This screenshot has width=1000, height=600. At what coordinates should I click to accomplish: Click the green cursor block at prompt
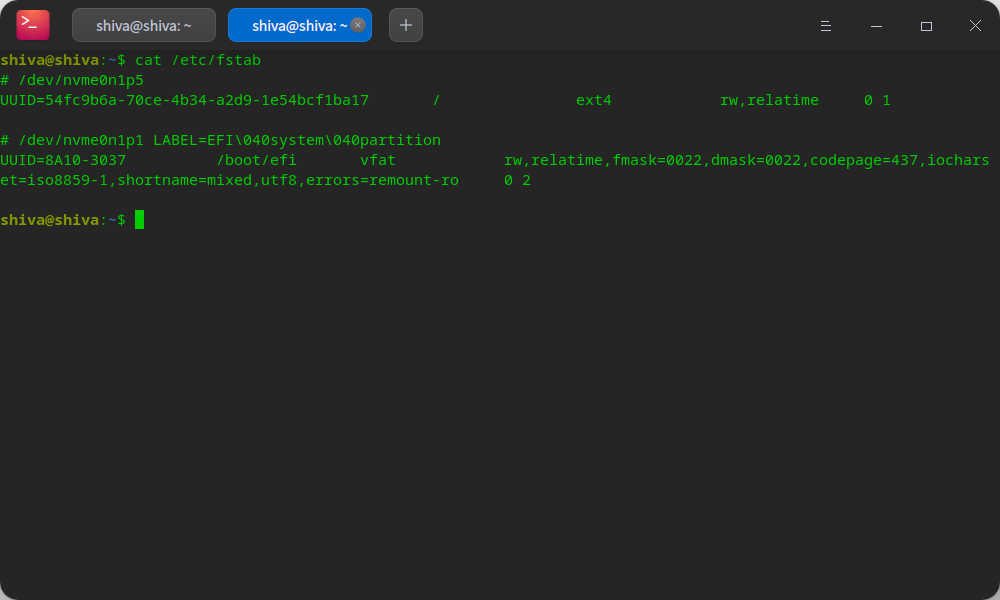point(140,220)
